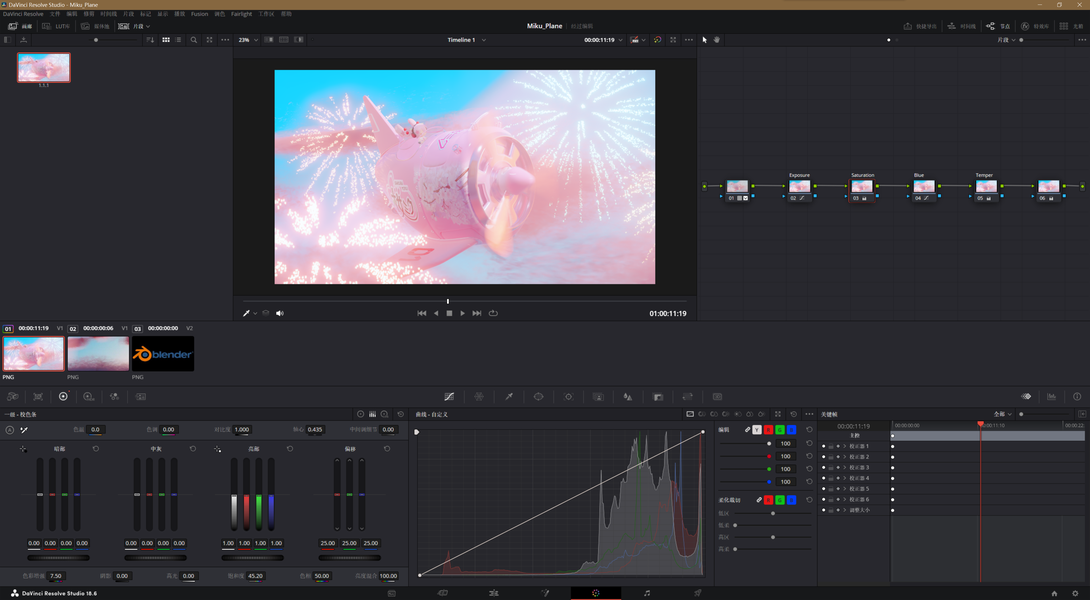Image resolution: width=1090 pixels, height=600 pixels.
Task: Open the LUT库 panel
Action: click(x=56, y=26)
